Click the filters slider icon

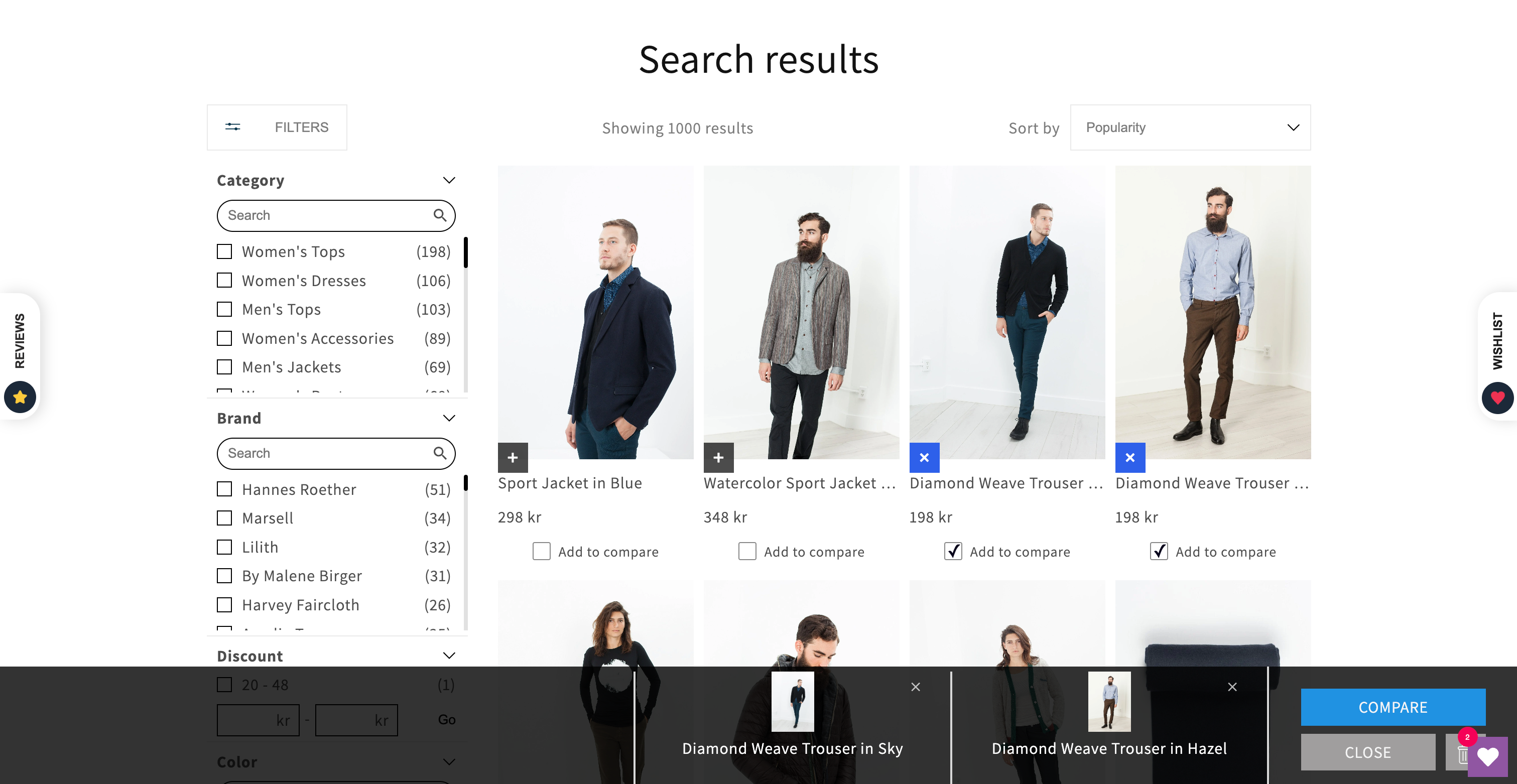click(232, 127)
